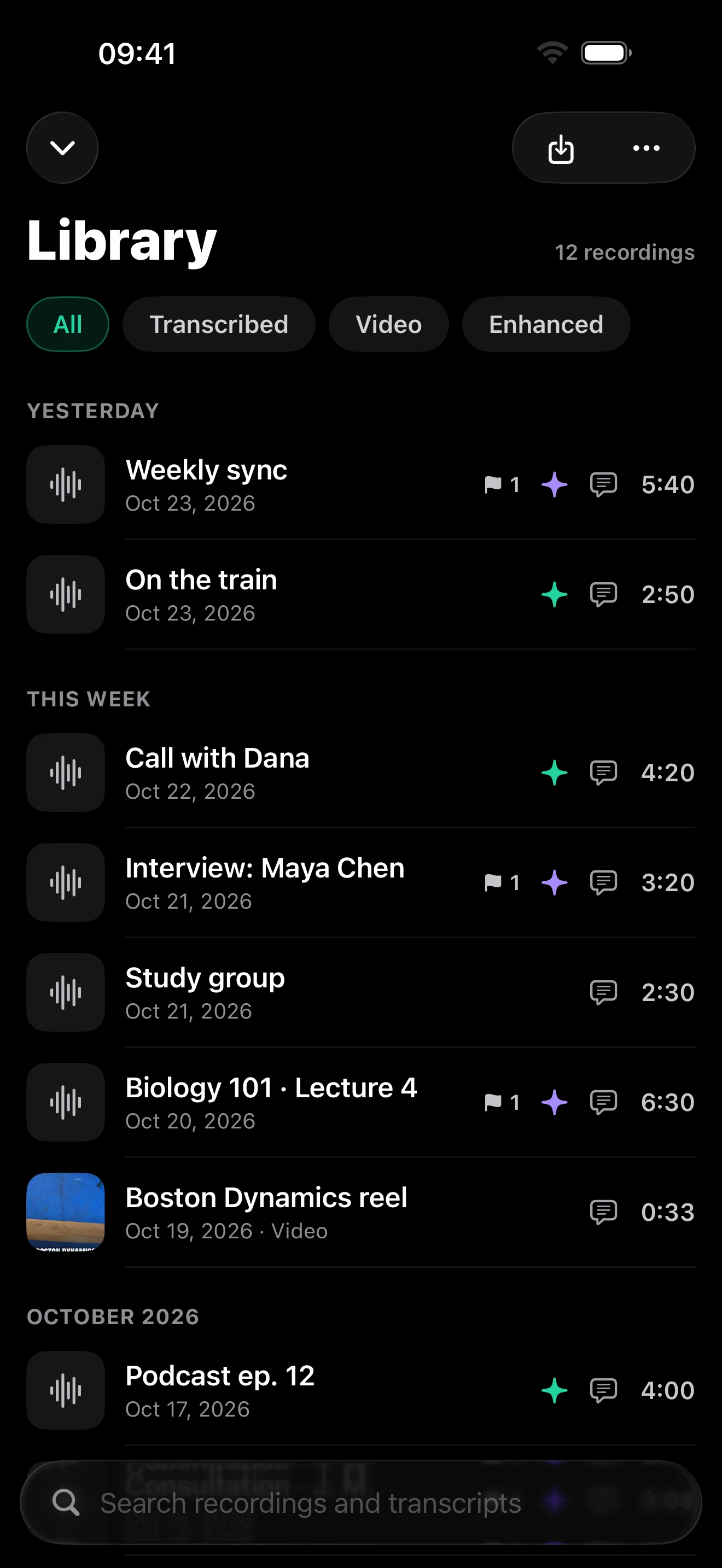
Task: Open the On the train recording
Action: coord(361,594)
